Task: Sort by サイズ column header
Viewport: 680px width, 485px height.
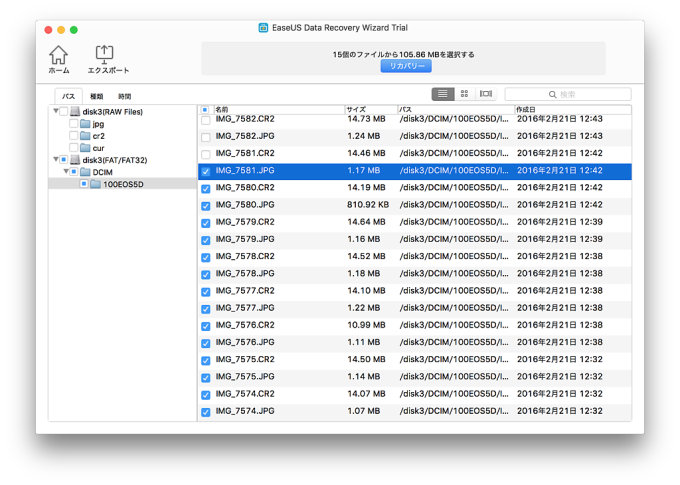Action: click(356, 108)
